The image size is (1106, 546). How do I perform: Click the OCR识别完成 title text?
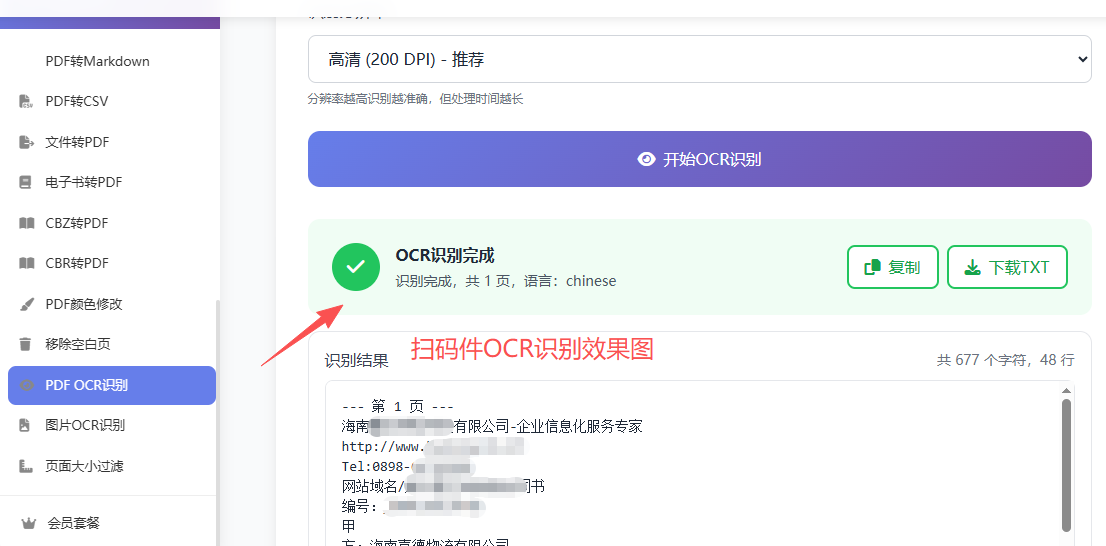[x=445, y=255]
